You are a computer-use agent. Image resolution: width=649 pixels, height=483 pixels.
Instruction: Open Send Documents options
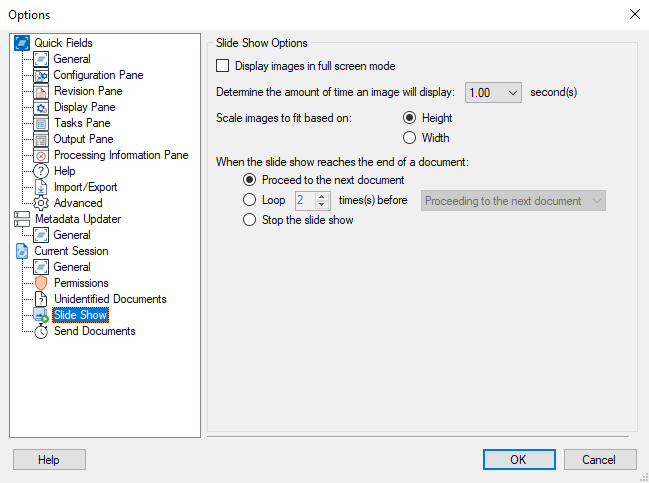pyautogui.click(x=94, y=332)
